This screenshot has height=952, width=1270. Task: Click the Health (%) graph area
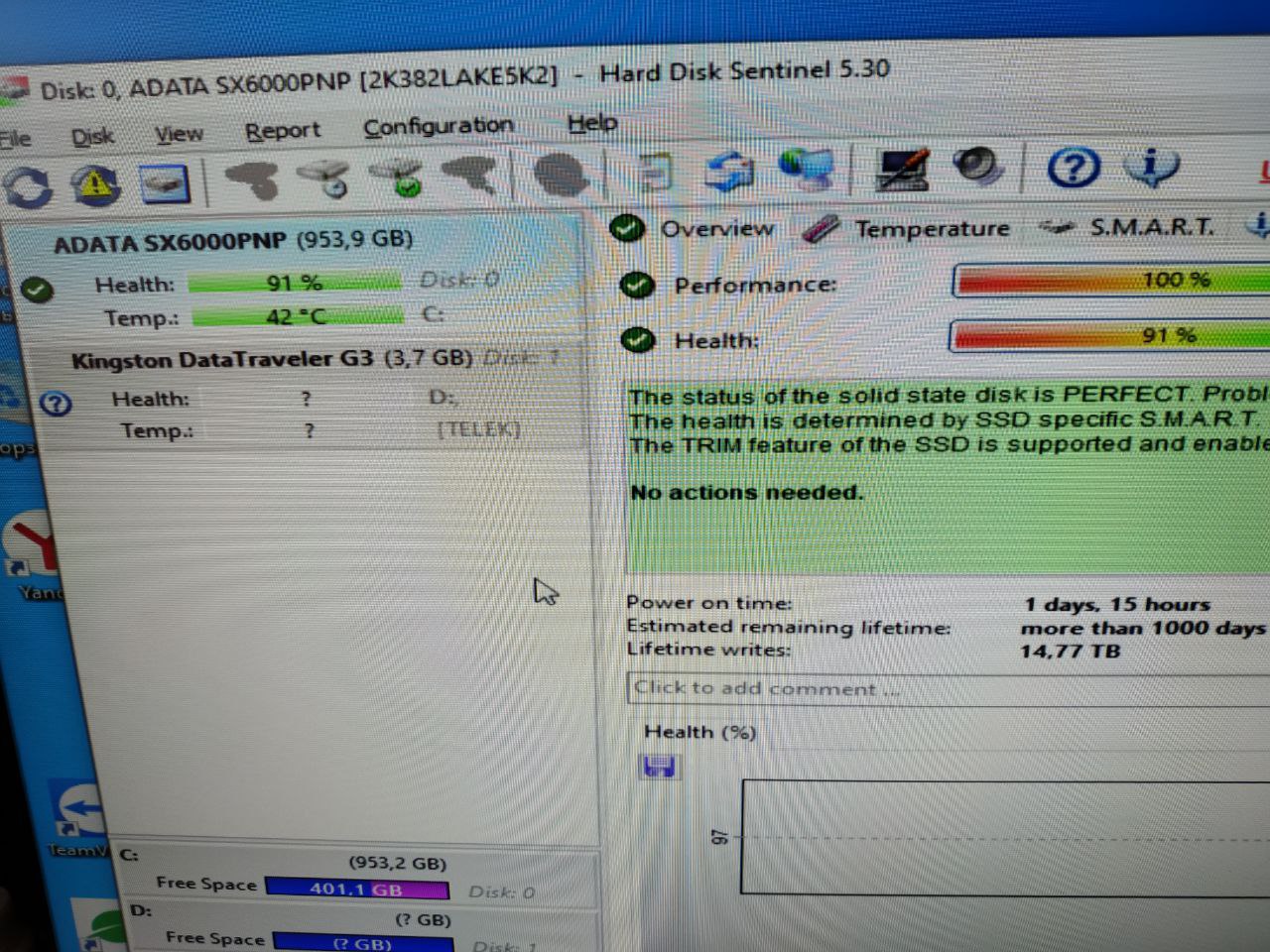[x=1005, y=838]
